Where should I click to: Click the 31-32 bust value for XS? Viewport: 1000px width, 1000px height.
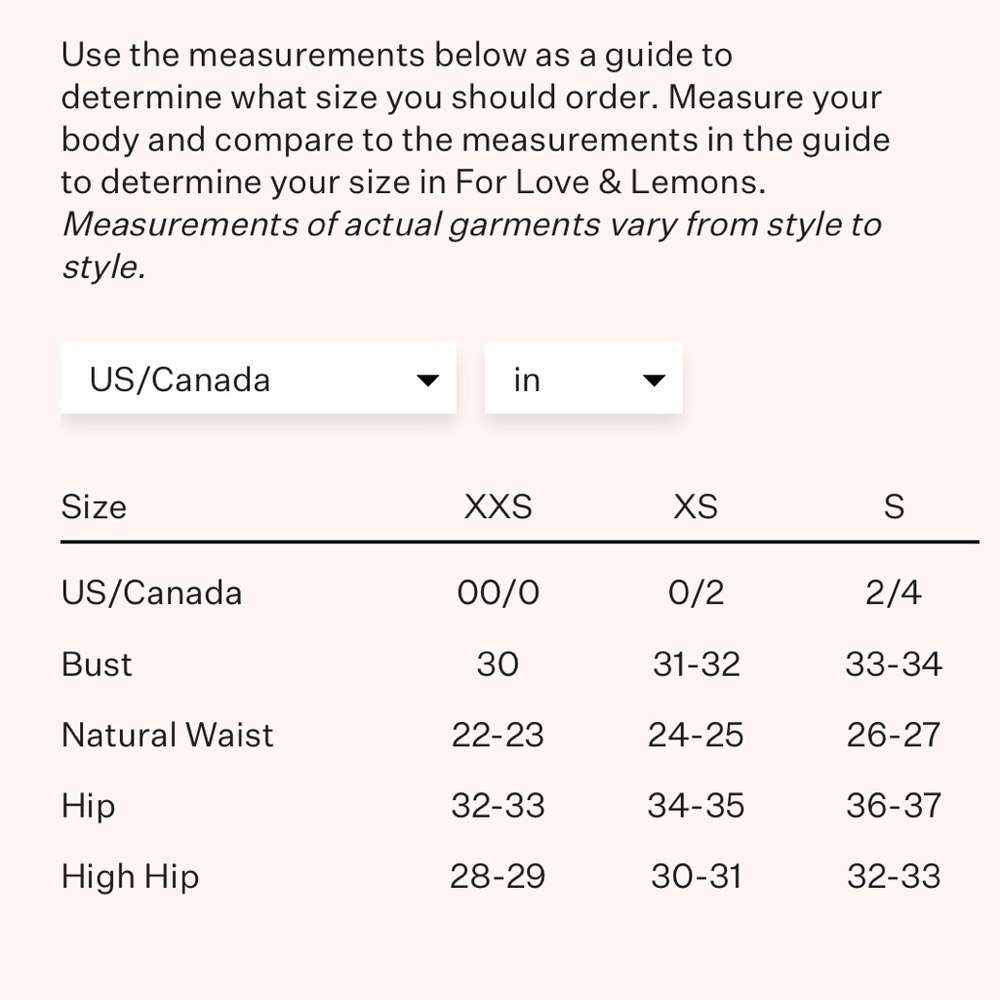click(x=696, y=664)
